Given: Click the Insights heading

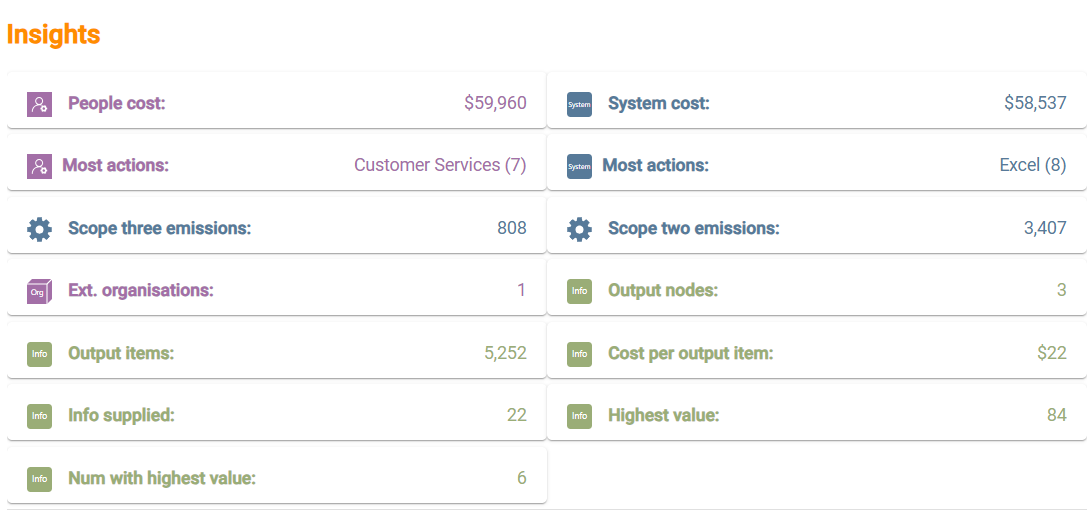Looking at the screenshot, I should coord(53,34).
